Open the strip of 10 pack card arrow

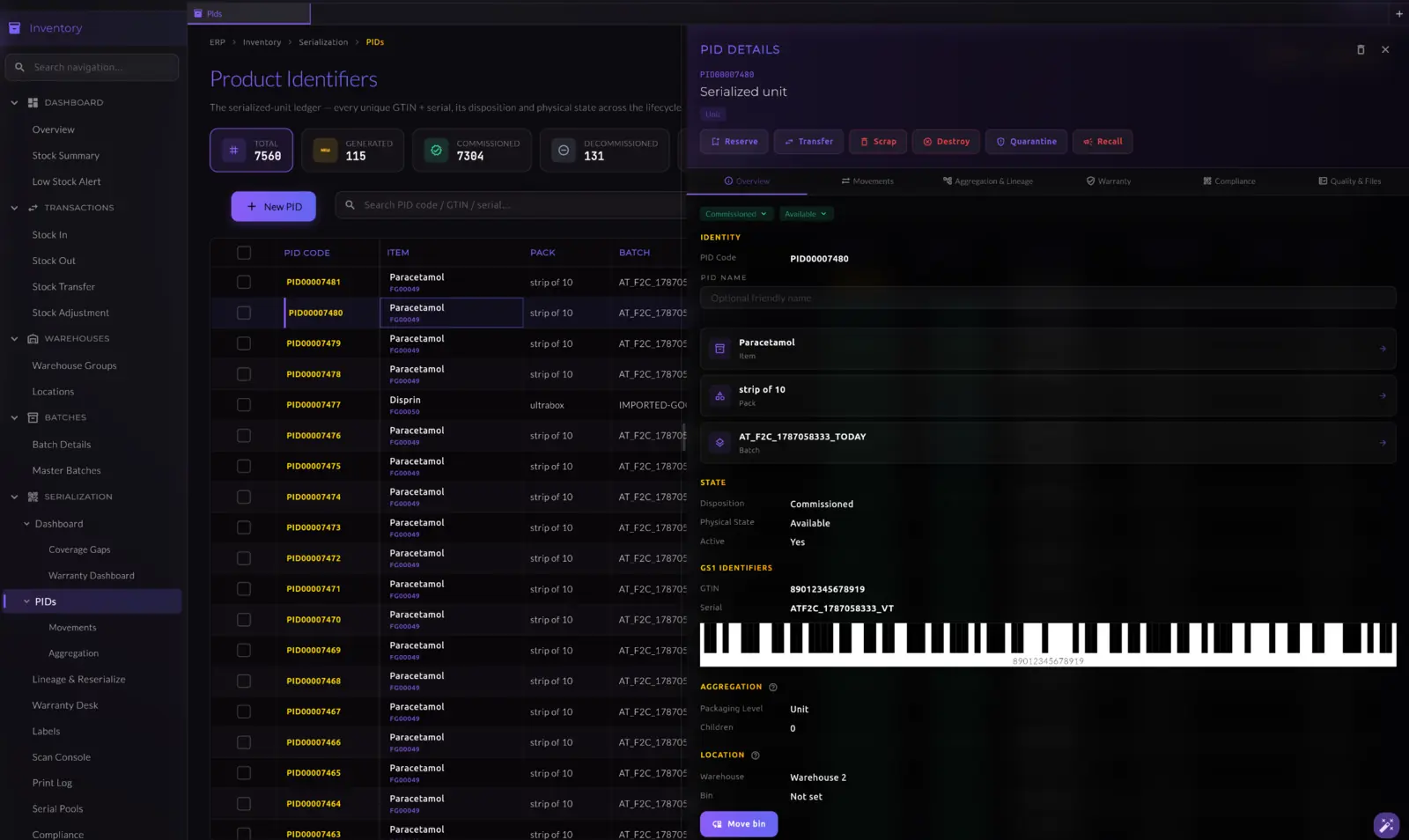[x=1383, y=396]
